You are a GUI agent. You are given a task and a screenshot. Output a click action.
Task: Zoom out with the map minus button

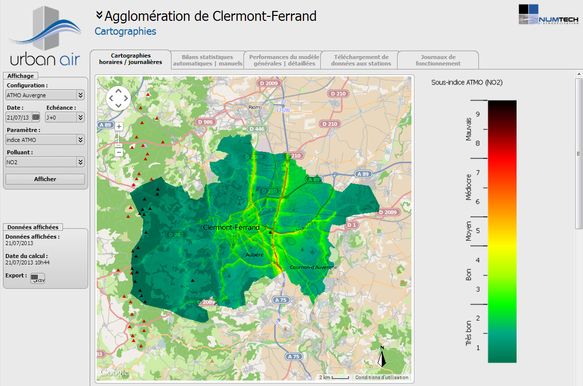(x=119, y=152)
